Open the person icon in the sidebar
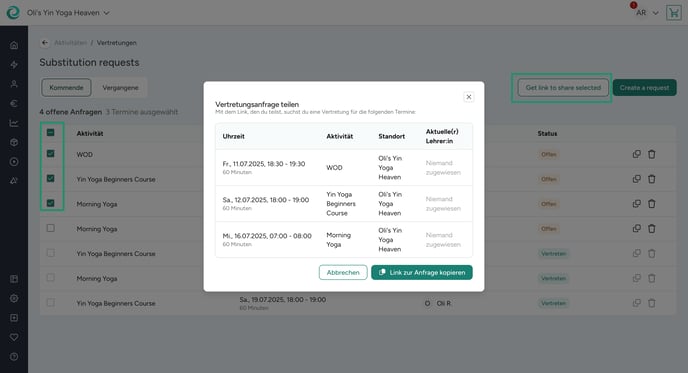This screenshot has height=373, width=688. tap(14, 84)
